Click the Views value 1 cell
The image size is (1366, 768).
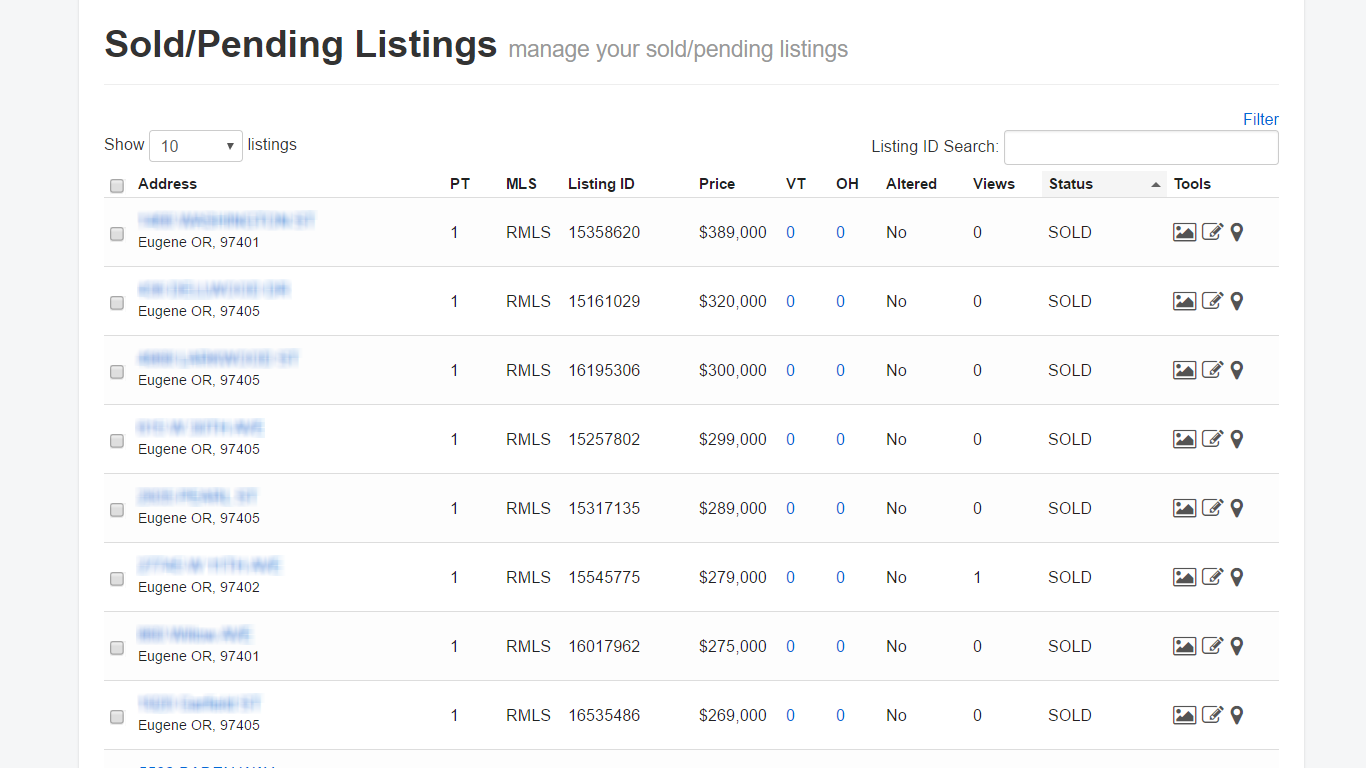[977, 577]
